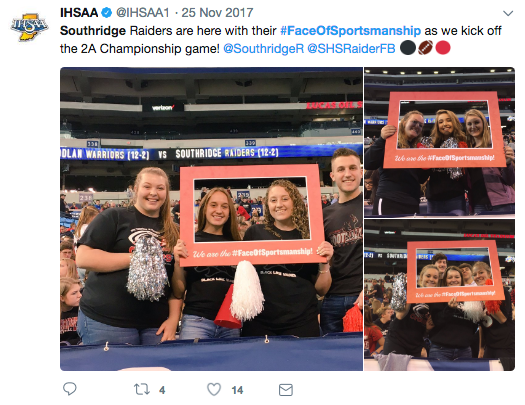Open the 25 Nov 2017 timestamp
Viewport: 525px width, 405px height.
point(217,13)
